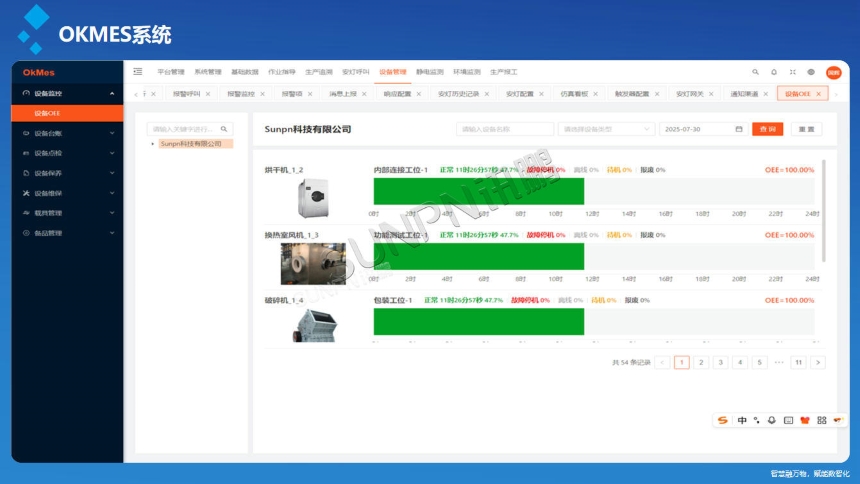Expand the 设备保养 sidebar section
This screenshot has width=860, height=484.
point(112,173)
